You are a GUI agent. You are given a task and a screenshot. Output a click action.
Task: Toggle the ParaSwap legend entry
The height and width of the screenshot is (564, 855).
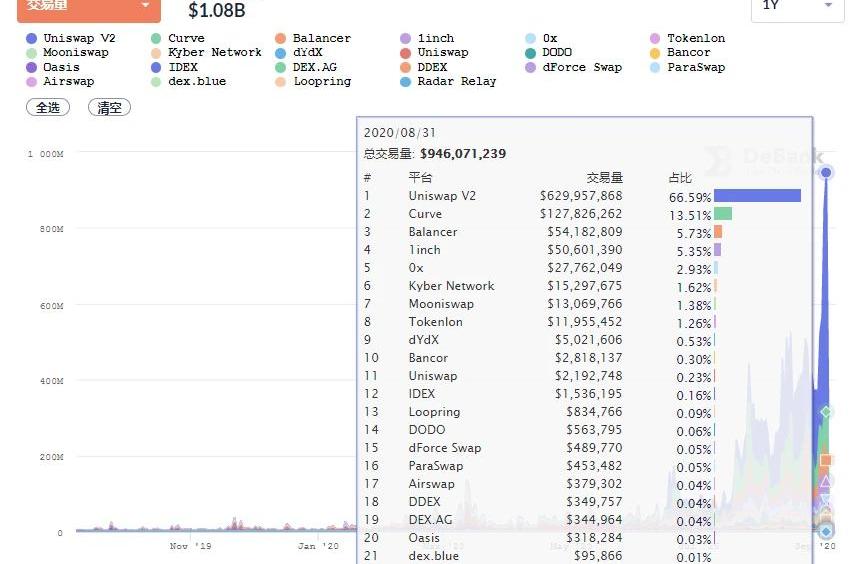pos(655,68)
